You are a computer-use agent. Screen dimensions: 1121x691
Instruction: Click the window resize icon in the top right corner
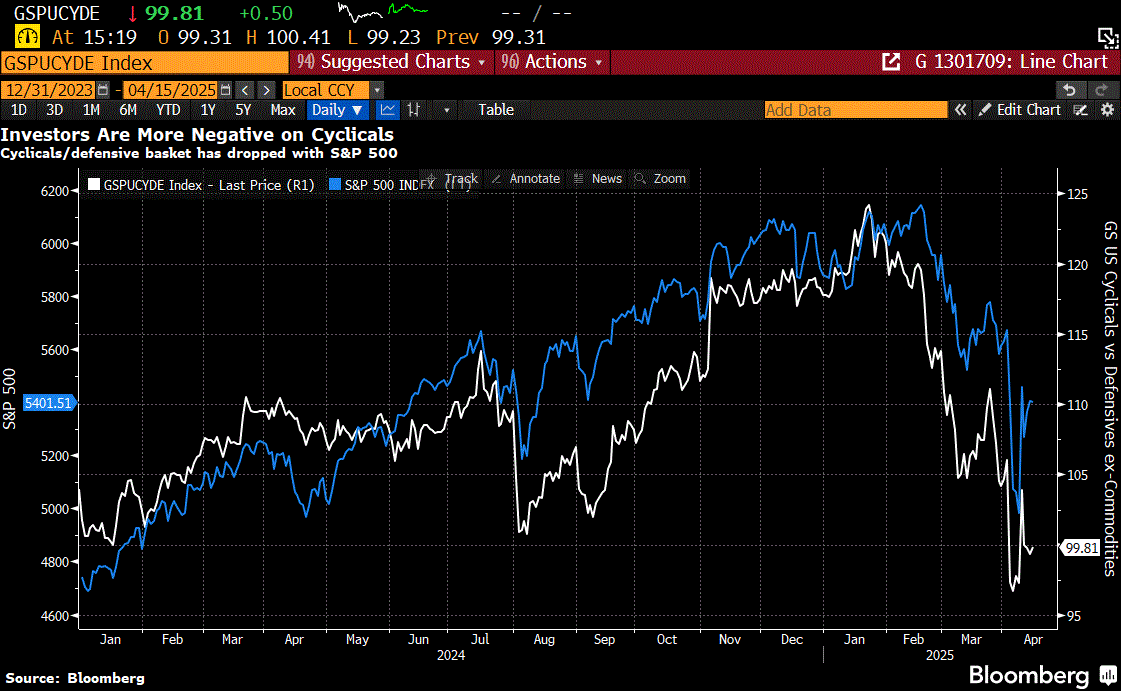[x=1108, y=37]
